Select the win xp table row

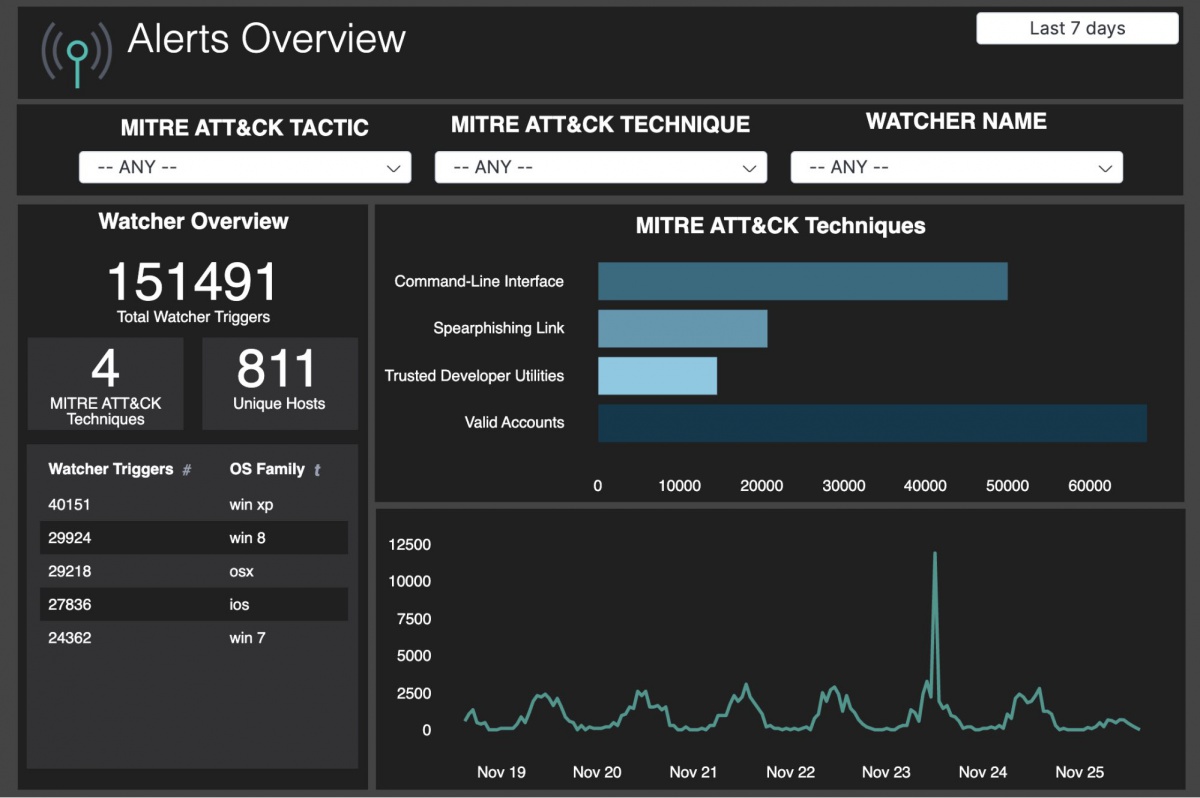click(193, 505)
